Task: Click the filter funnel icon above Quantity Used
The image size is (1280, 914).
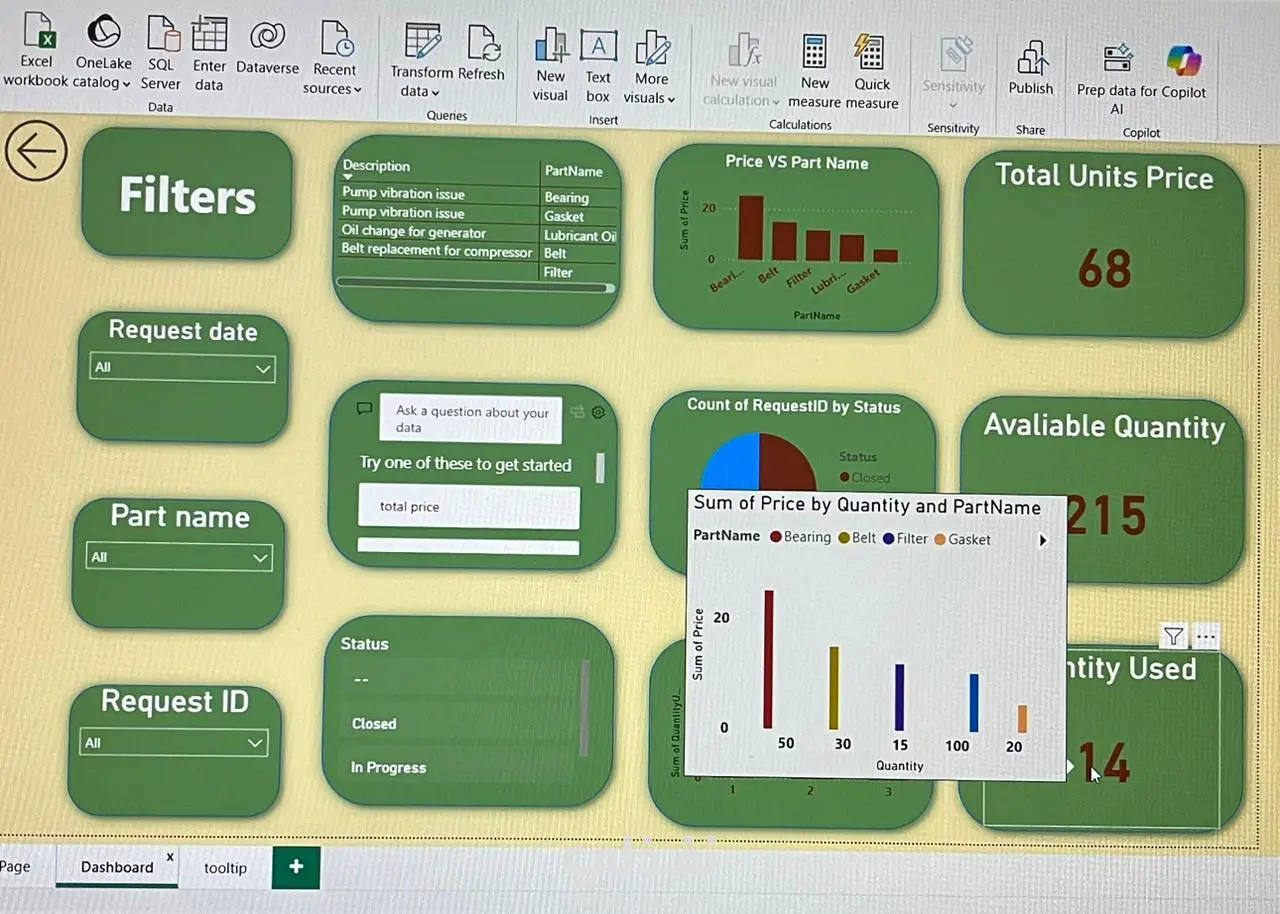Action: click(x=1173, y=636)
